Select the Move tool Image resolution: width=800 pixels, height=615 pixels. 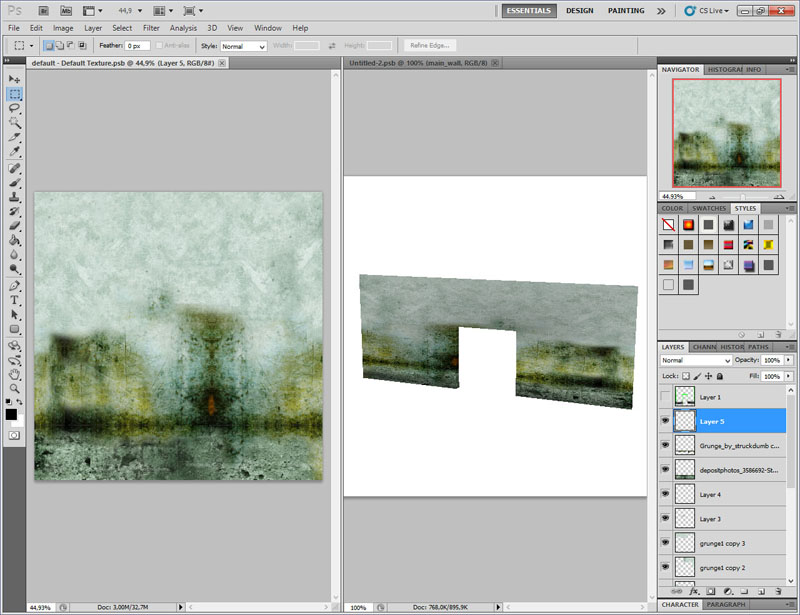pyautogui.click(x=15, y=78)
